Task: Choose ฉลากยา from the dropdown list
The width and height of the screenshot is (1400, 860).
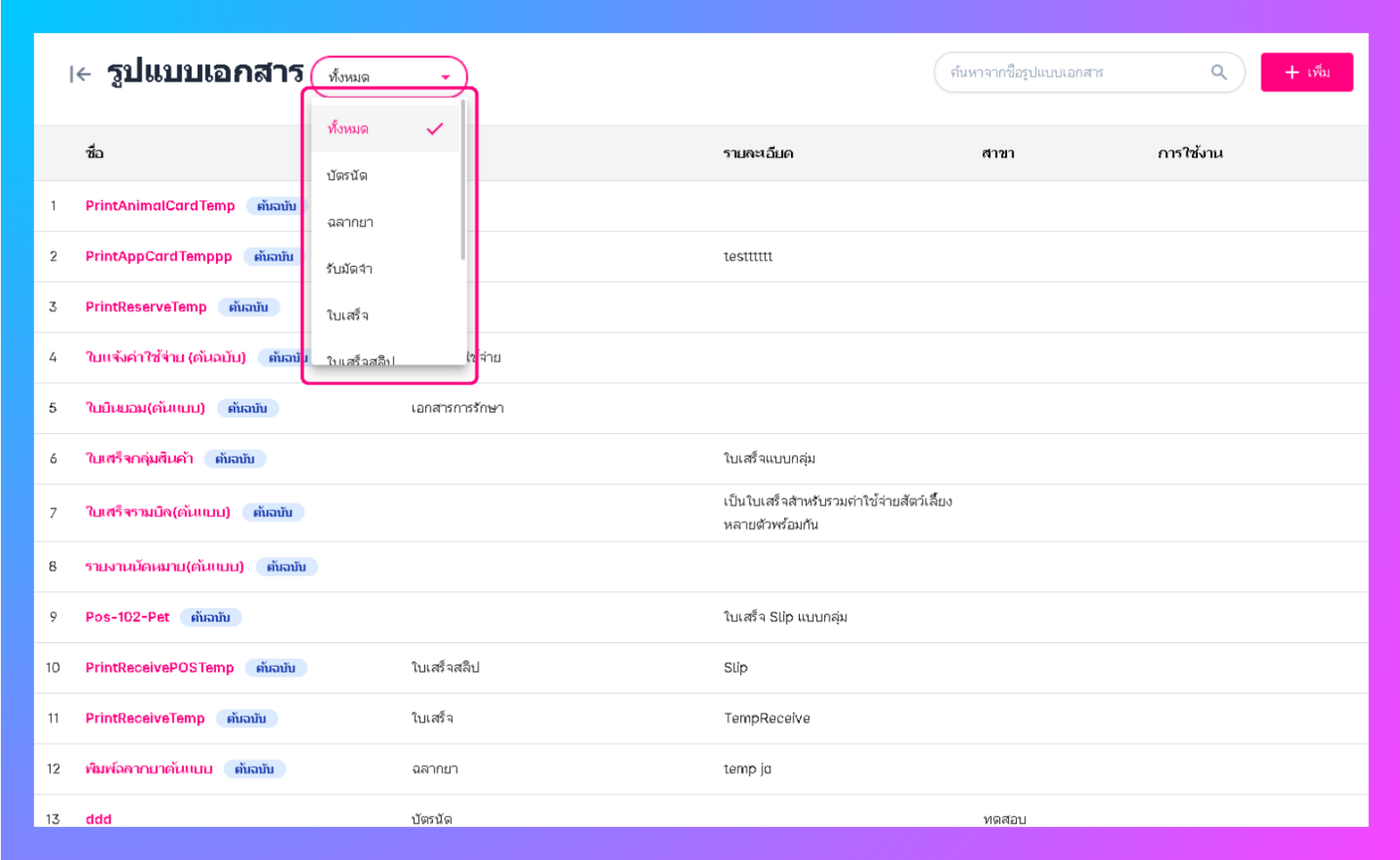Action: tap(386, 222)
